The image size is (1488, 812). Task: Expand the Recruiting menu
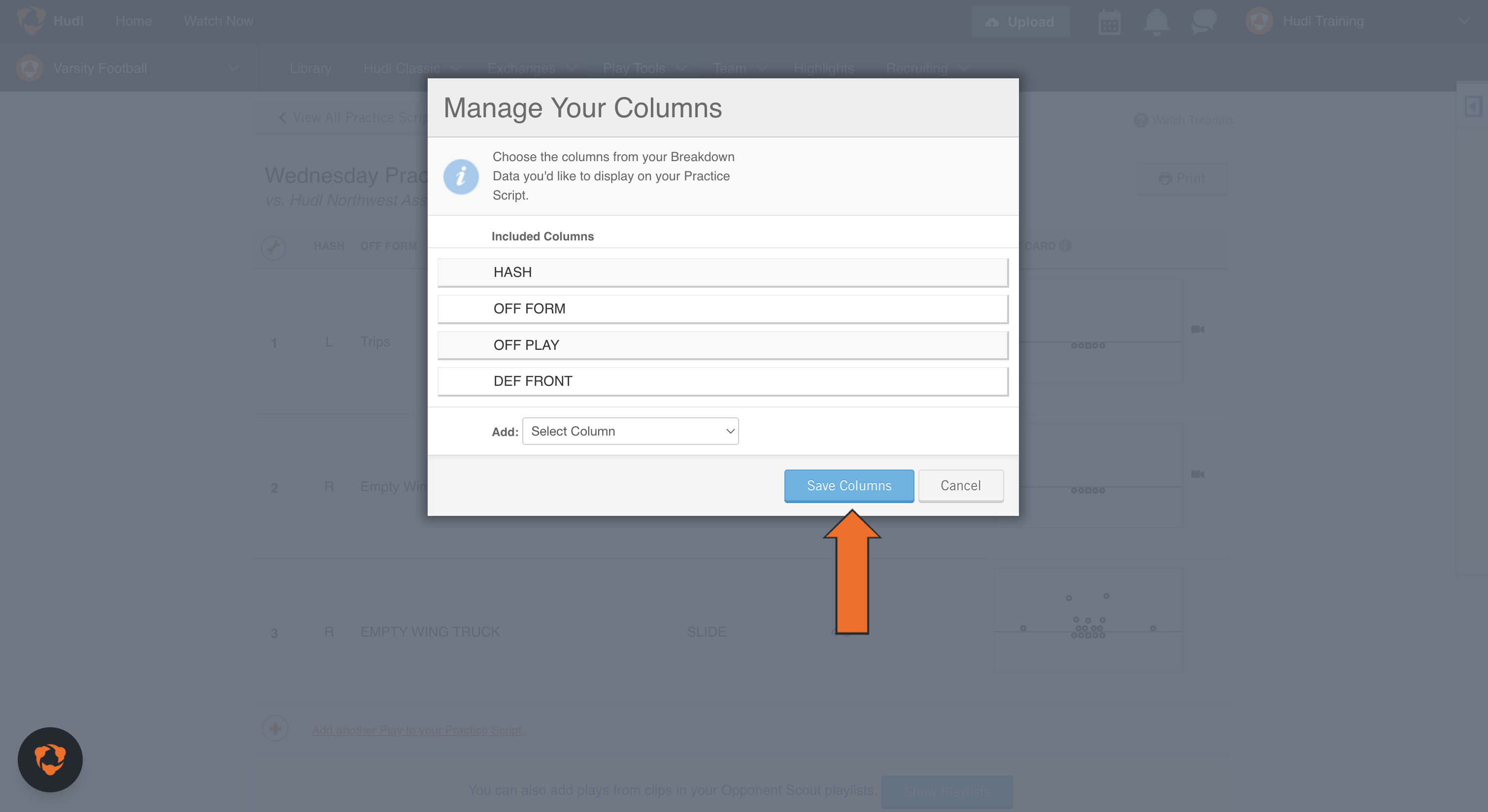pos(927,68)
